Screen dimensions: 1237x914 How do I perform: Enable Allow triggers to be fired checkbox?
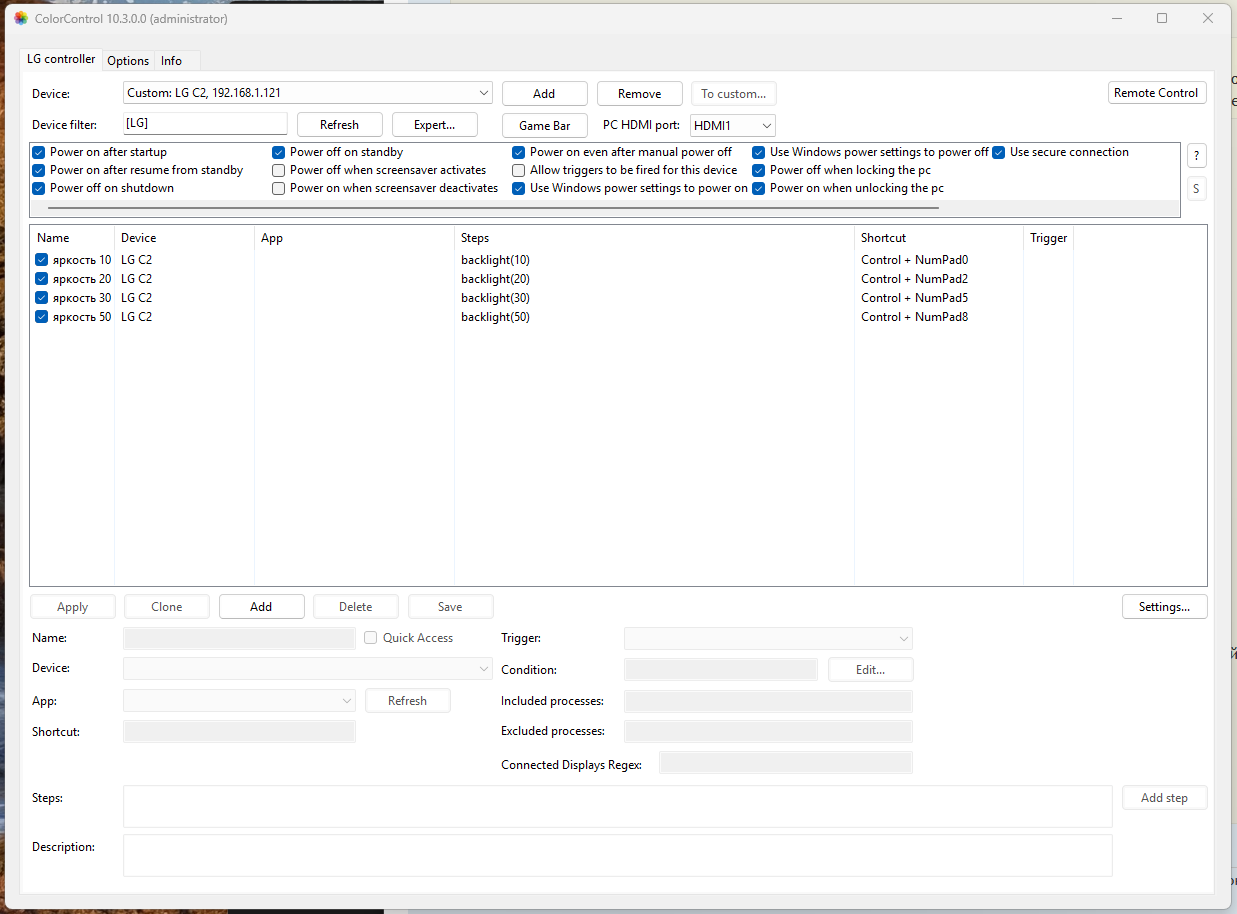(x=519, y=170)
